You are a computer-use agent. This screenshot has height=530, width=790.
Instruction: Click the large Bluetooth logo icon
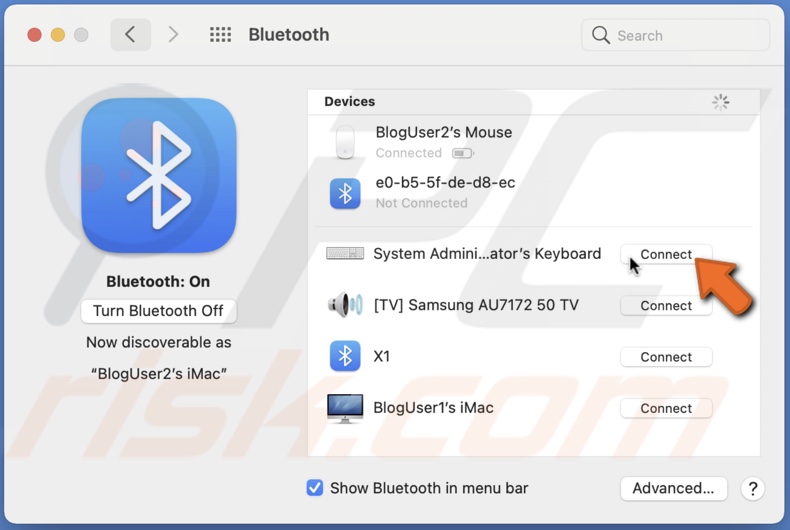[159, 175]
